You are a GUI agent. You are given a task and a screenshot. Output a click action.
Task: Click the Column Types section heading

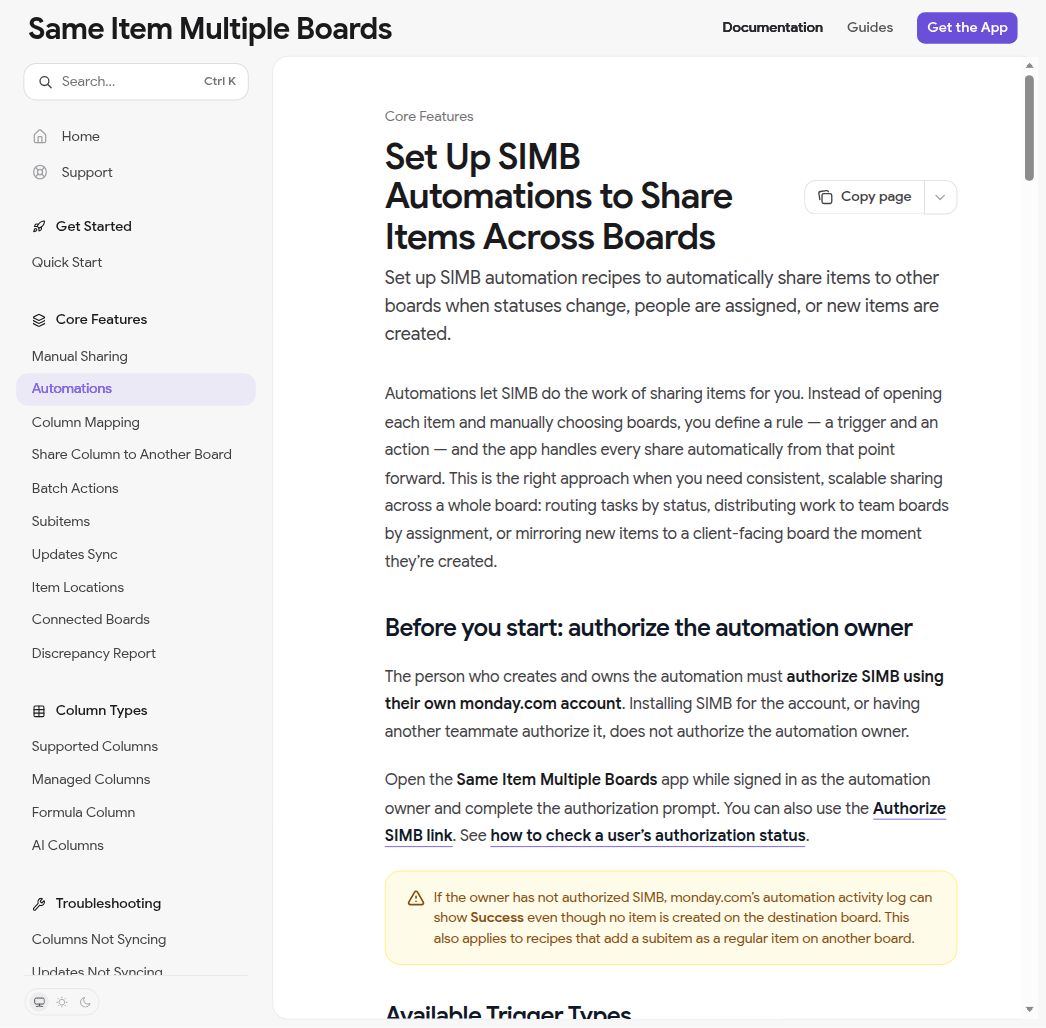pyautogui.click(x=101, y=710)
